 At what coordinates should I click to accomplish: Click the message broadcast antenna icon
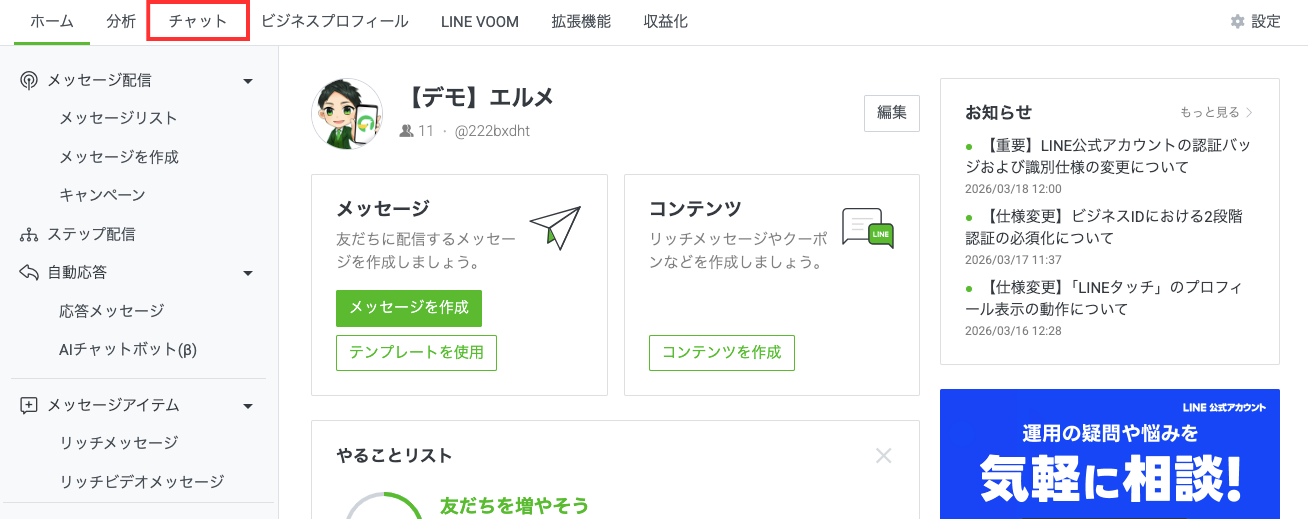(29, 80)
